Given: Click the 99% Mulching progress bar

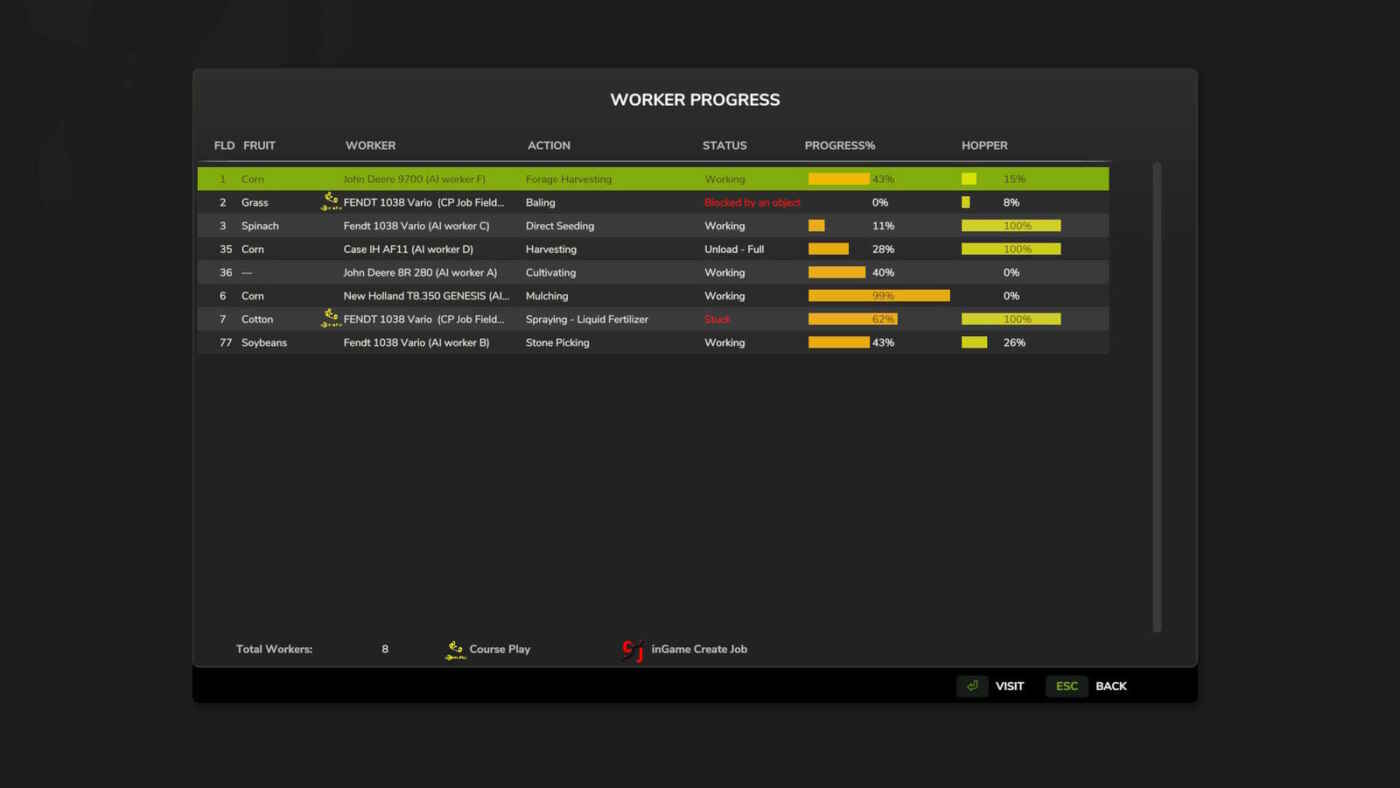Looking at the screenshot, I should point(878,296).
